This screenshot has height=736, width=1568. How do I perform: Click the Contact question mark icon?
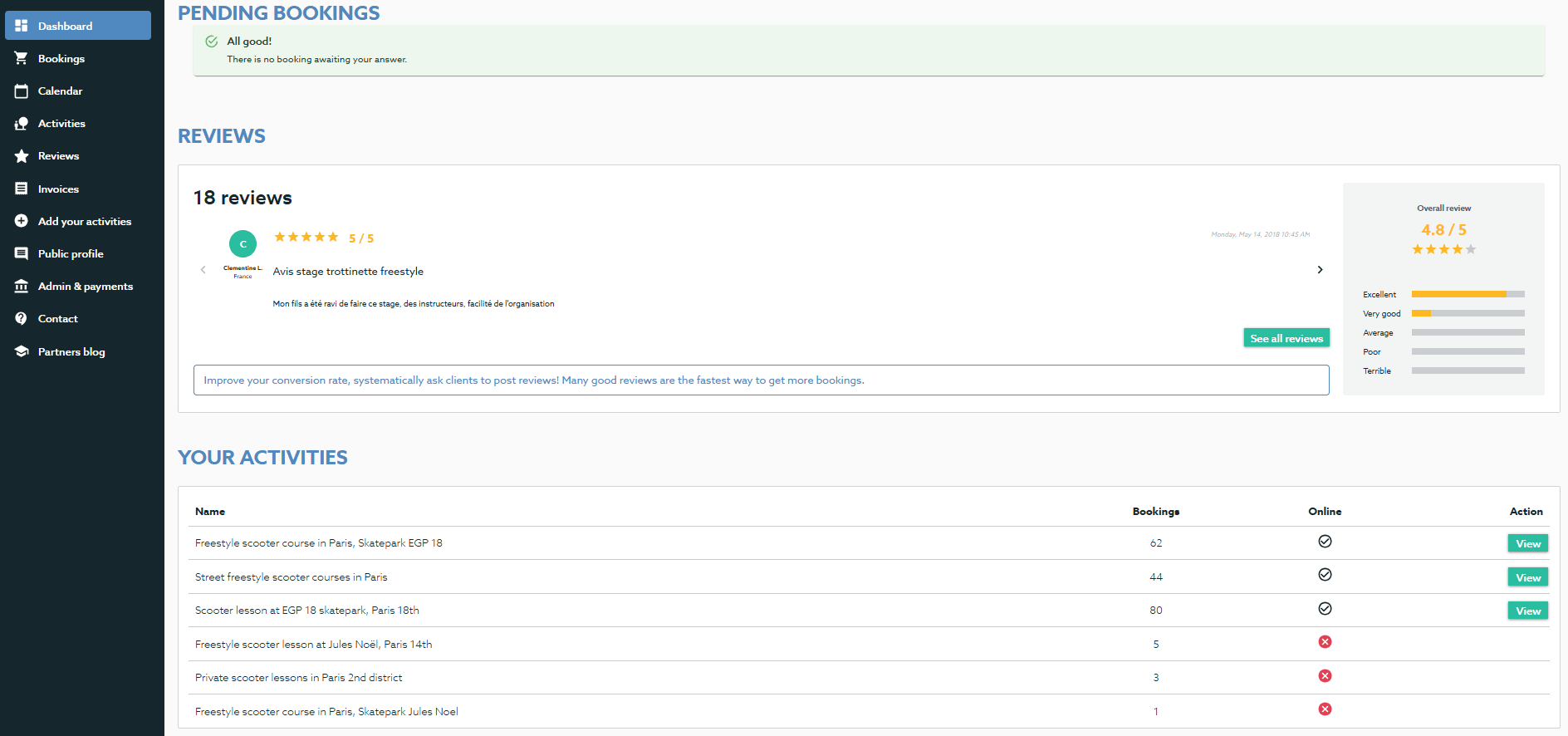point(22,318)
